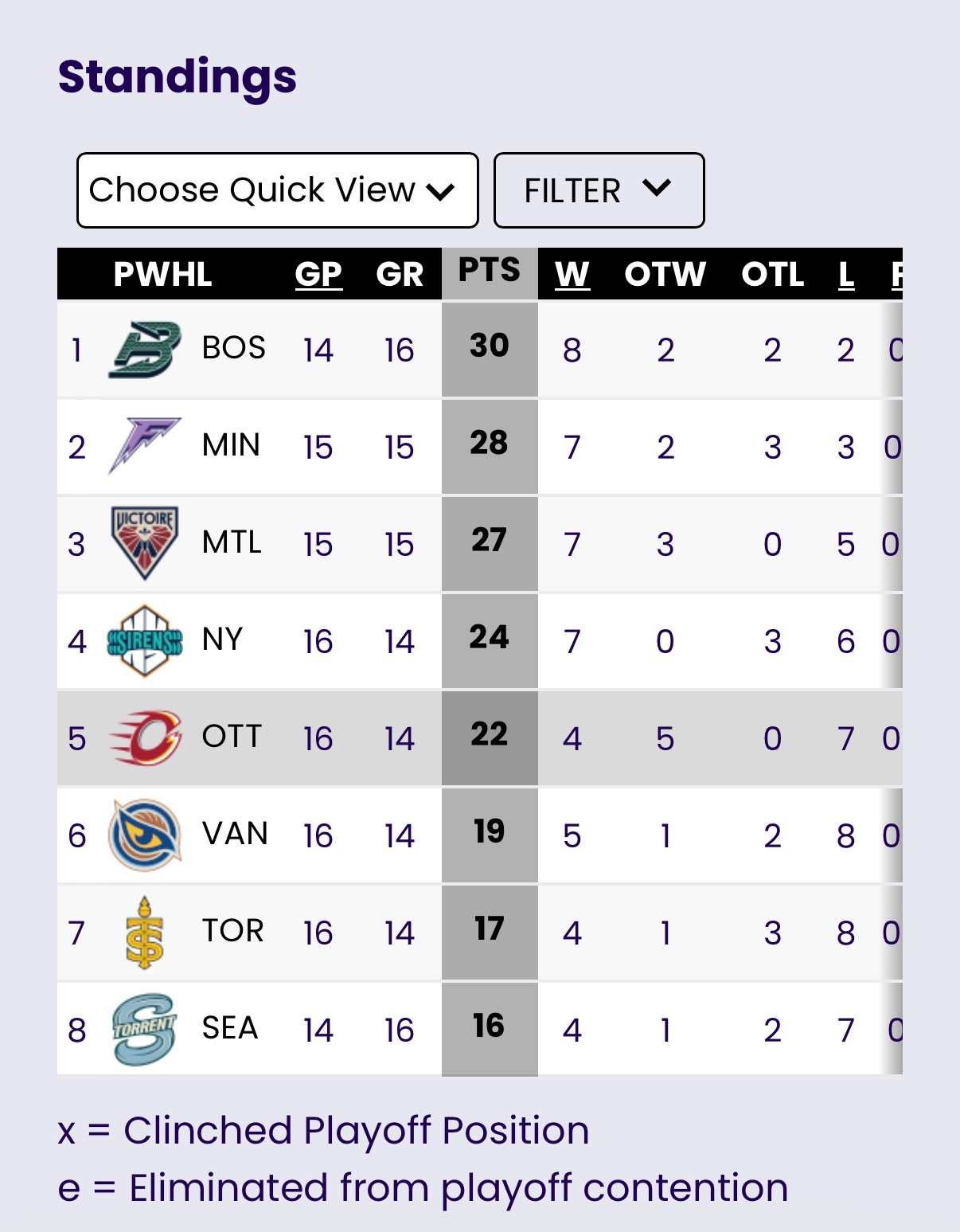Select the OTT team name
Screen dimensions: 960x1232
tap(232, 737)
